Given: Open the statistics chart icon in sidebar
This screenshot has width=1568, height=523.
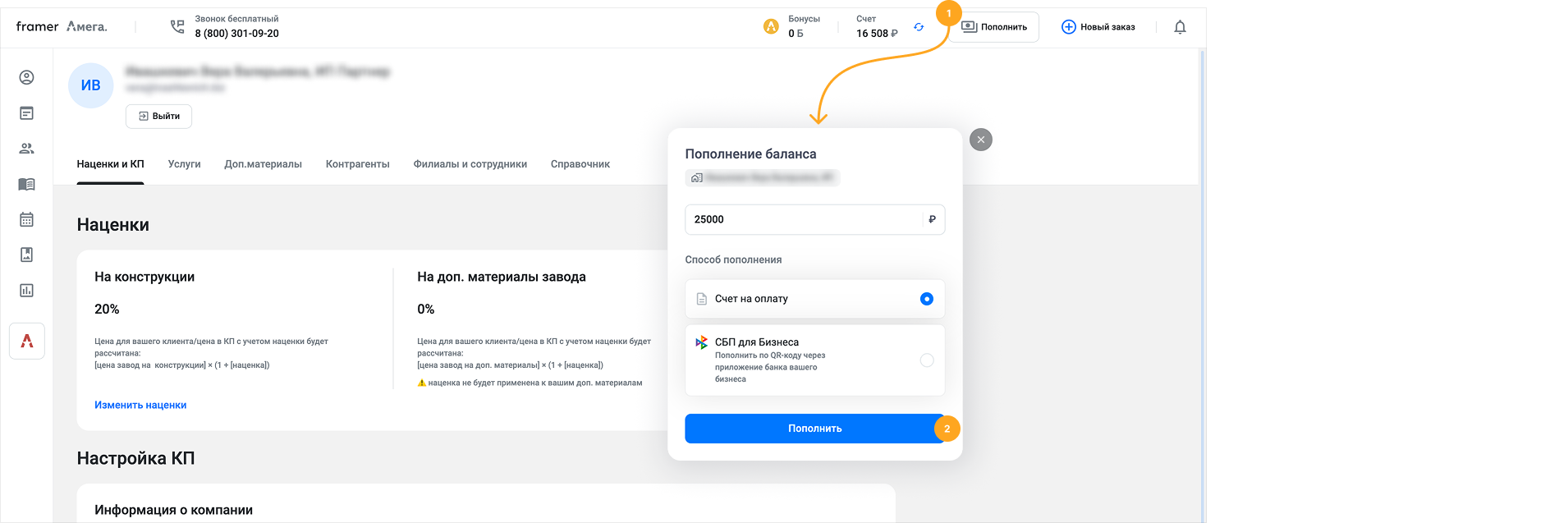Looking at the screenshot, I should coord(26,290).
